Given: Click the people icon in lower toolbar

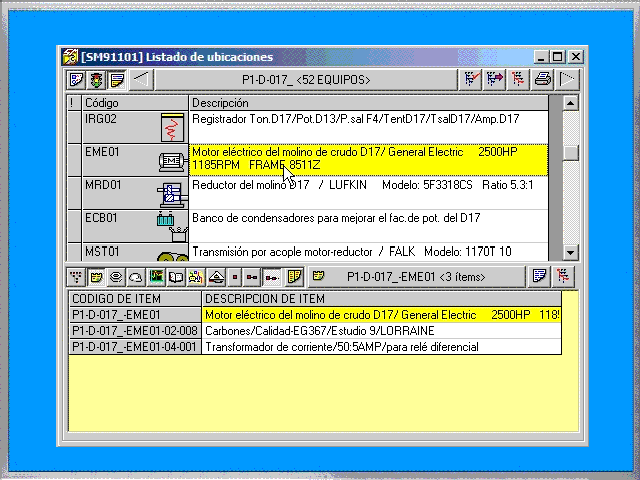Looking at the screenshot, I should click(196, 278).
